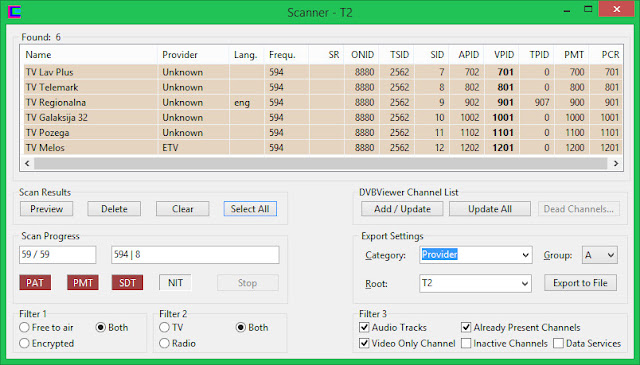Image resolution: width=640 pixels, height=365 pixels.
Task: Select the TV Galaksija 32 channel row
Action: [322, 118]
